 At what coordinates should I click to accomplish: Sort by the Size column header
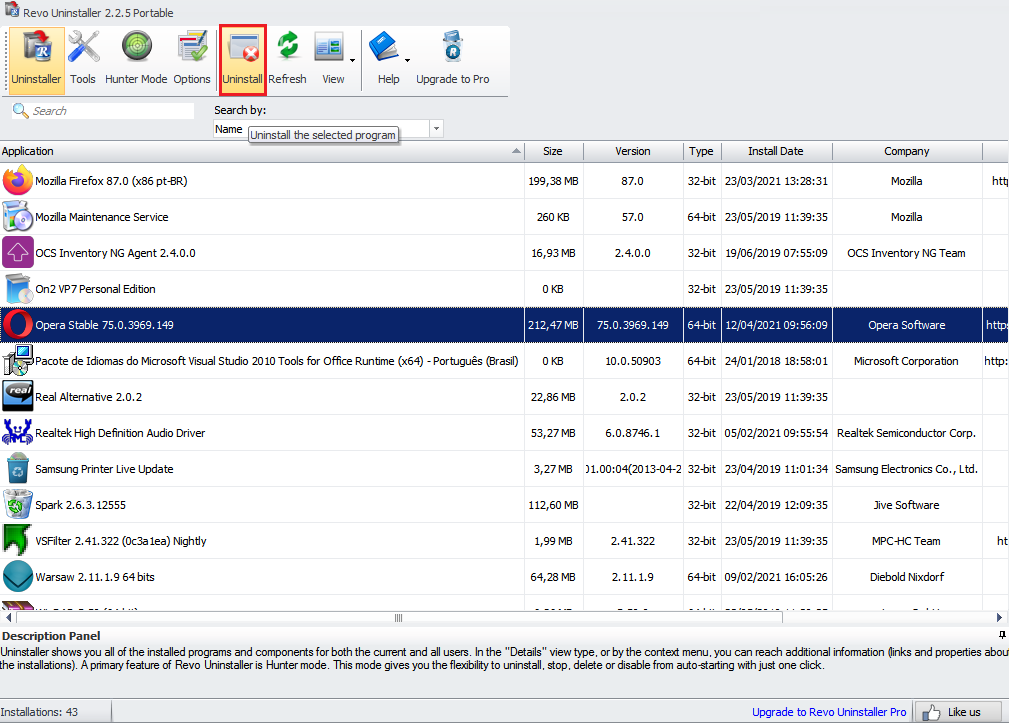(552, 151)
